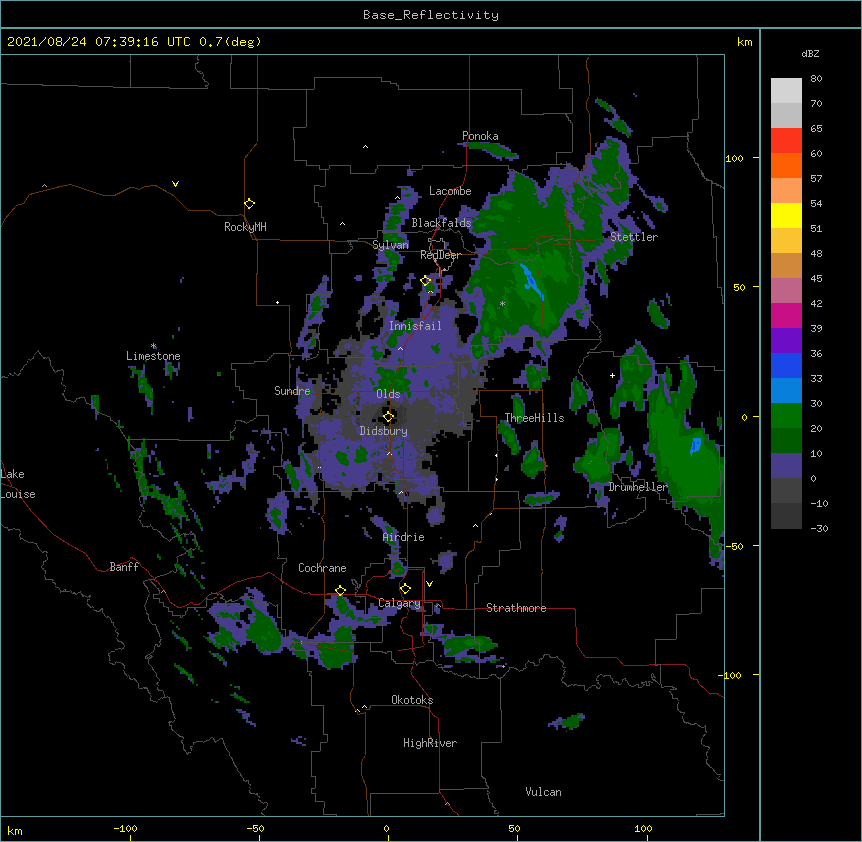Click the white 70-80 dBZ legend swatch
The height and width of the screenshot is (842, 862).
pyautogui.click(x=786, y=91)
